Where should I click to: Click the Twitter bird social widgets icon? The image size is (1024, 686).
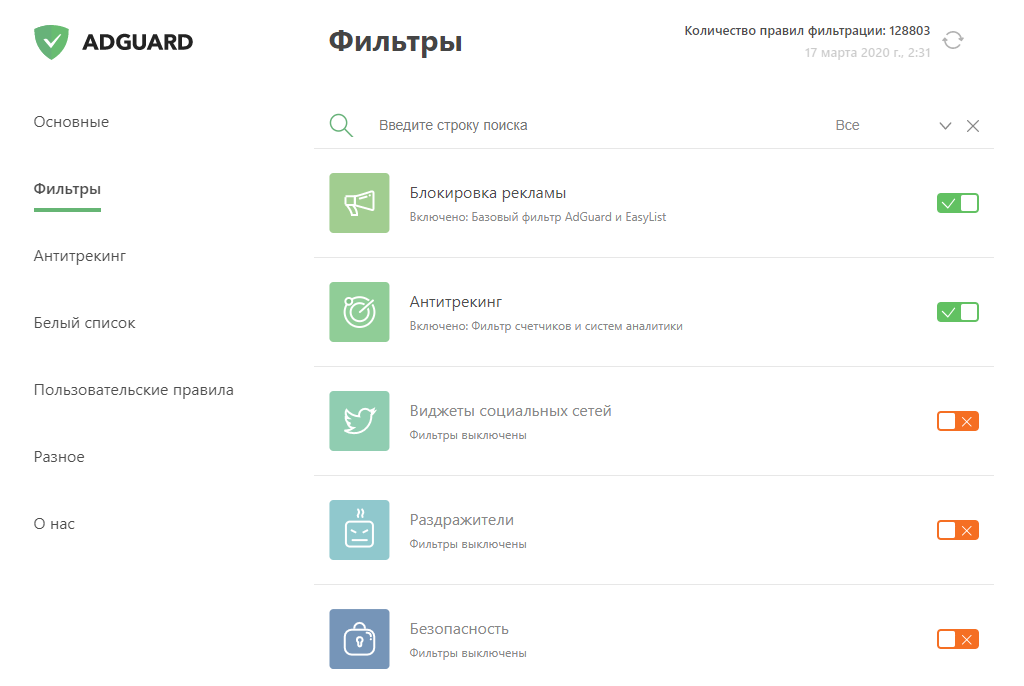point(359,421)
